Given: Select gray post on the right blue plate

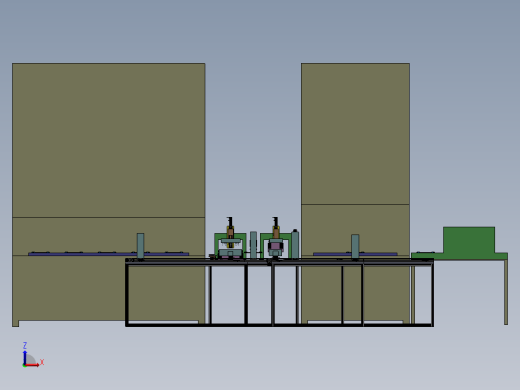Looking at the screenshot, I should tap(355, 246).
